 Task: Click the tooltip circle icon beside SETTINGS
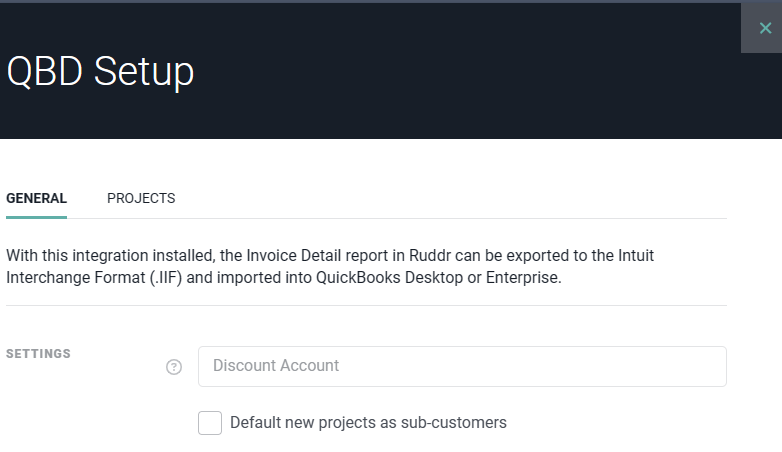(x=174, y=367)
